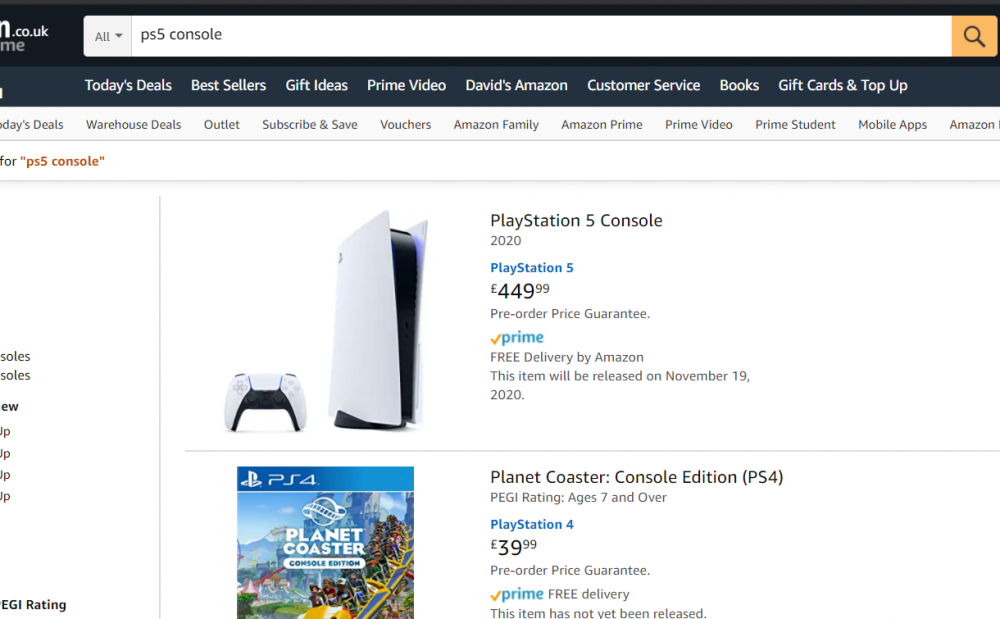
Task: Open David's Amazon
Action: click(516, 85)
